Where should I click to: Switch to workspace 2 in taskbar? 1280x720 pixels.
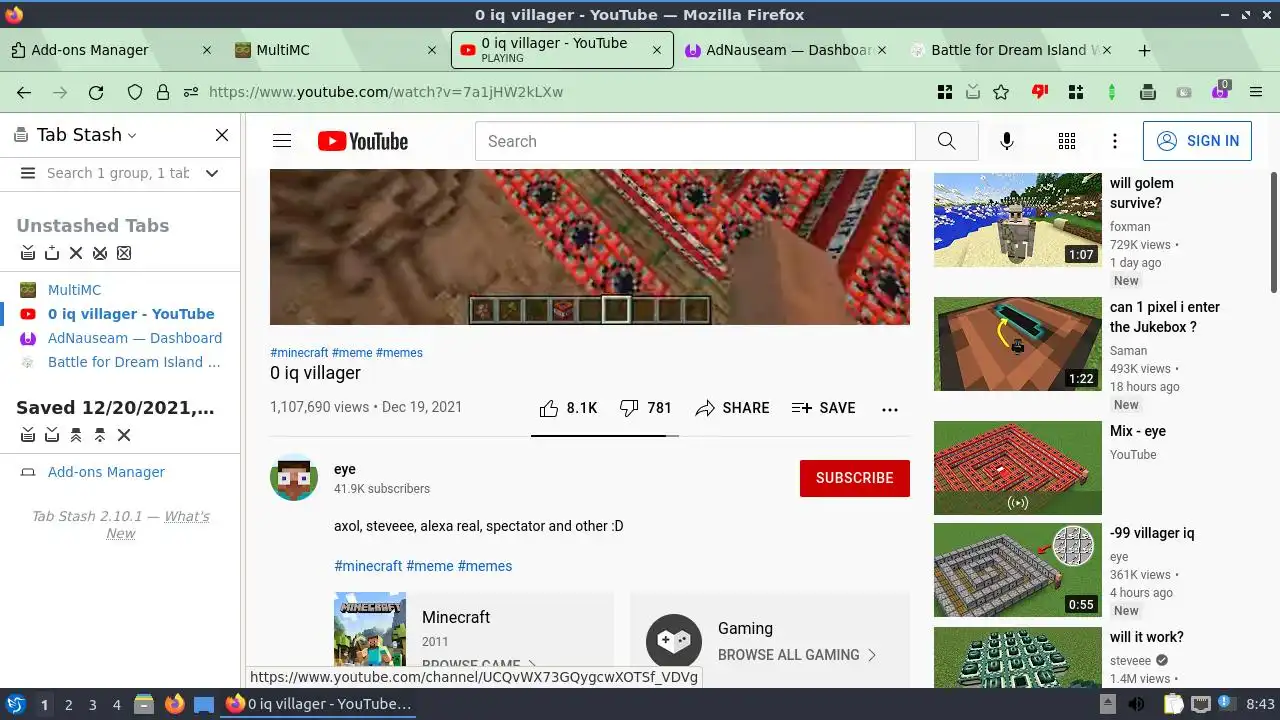pos(69,705)
